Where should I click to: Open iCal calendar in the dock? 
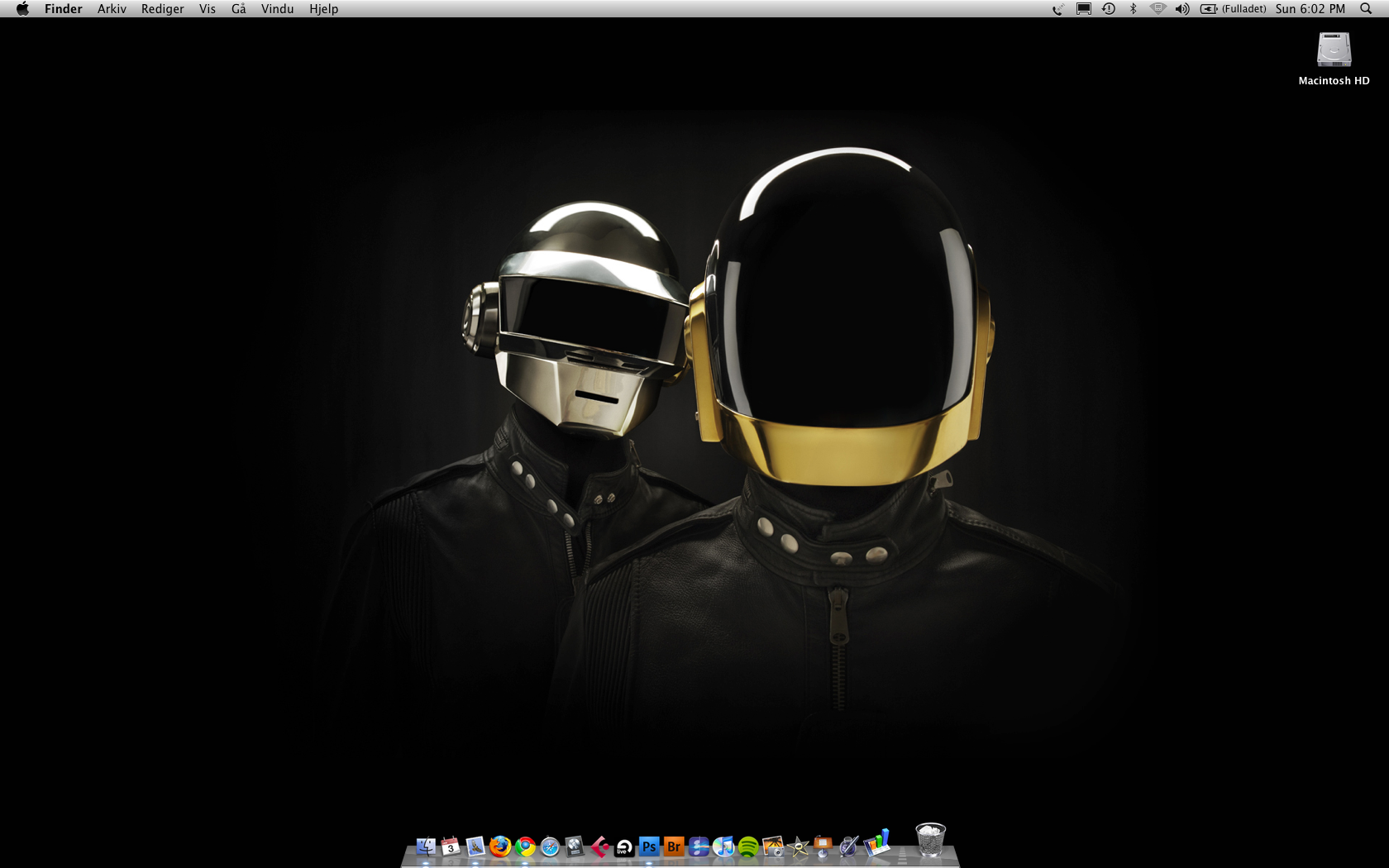(451, 847)
